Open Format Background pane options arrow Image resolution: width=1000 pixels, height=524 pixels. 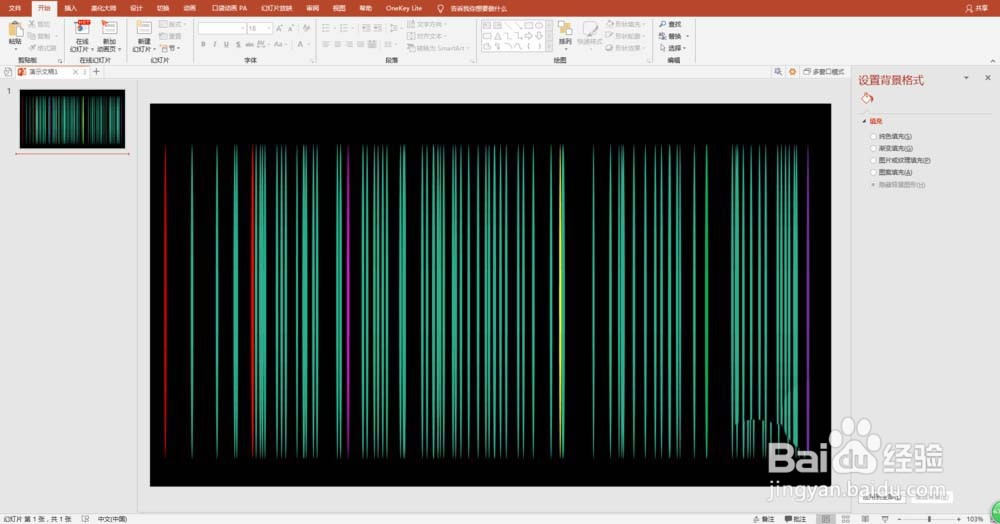pyautogui.click(x=966, y=78)
